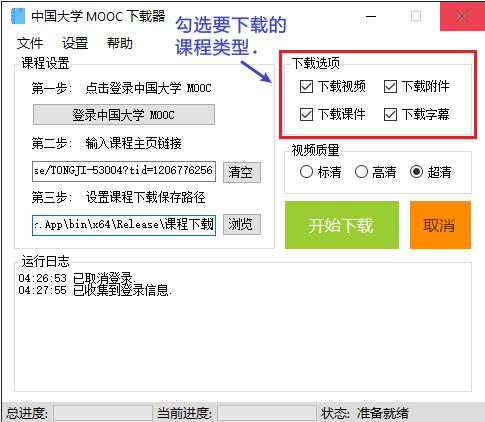Viewport: 485px width, 422px height.
Task: Select 高清 video quality
Action: pyautogui.click(x=361, y=172)
